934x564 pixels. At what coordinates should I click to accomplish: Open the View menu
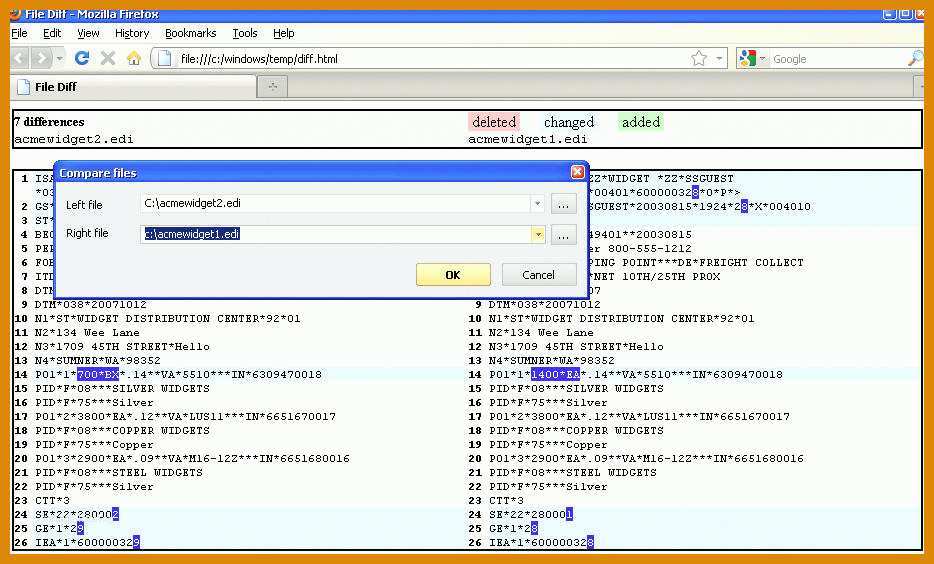point(88,33)
